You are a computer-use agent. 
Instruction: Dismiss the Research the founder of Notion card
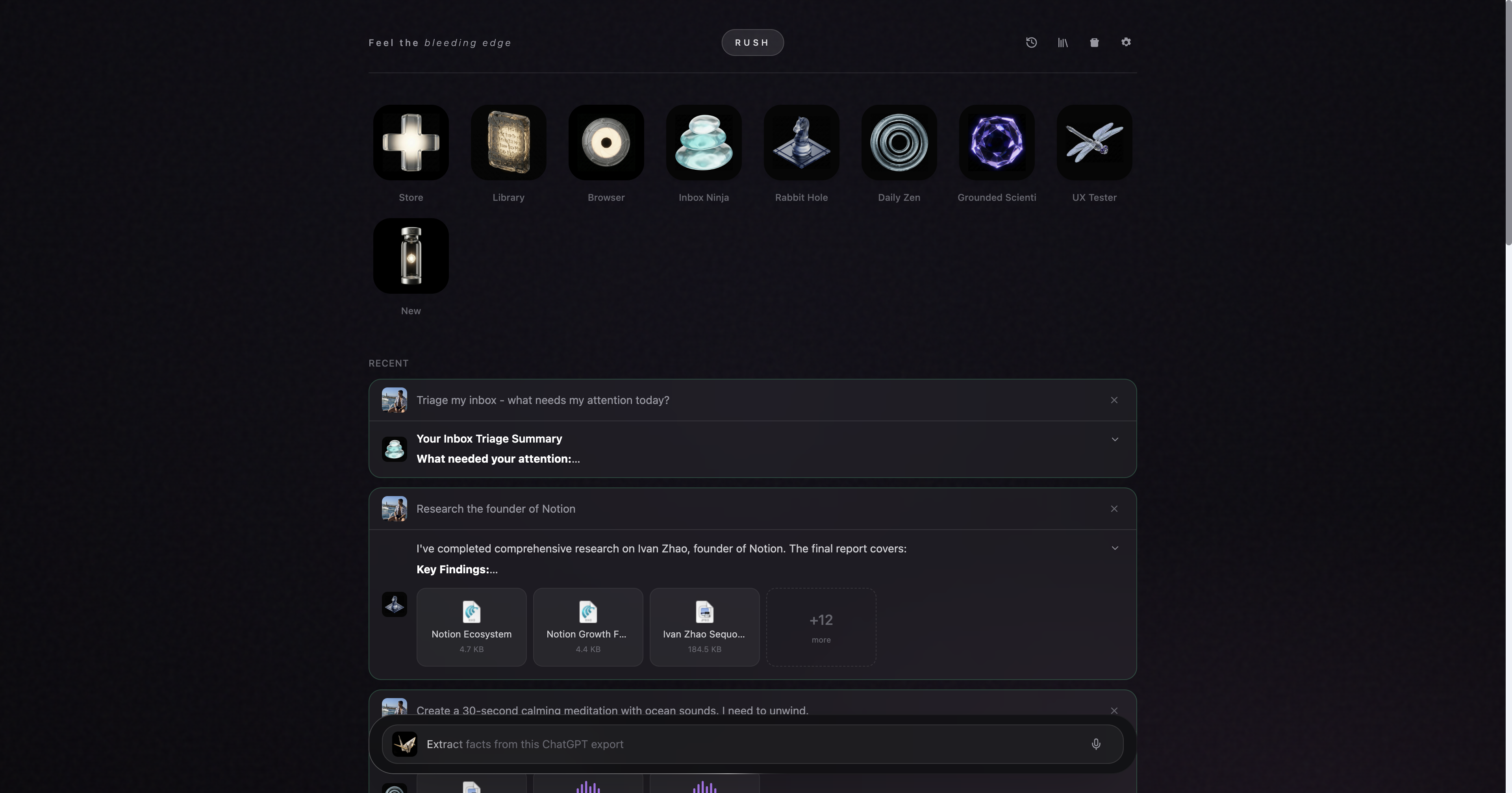click(1114, 509)
